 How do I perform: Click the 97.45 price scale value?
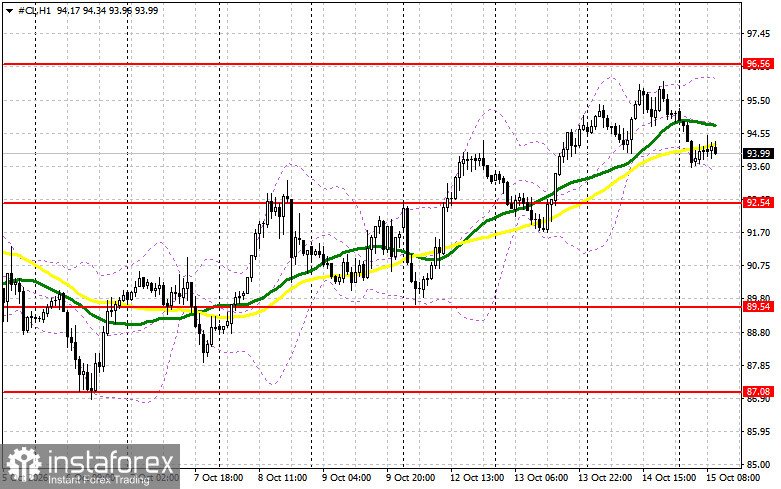click(758, 34)
